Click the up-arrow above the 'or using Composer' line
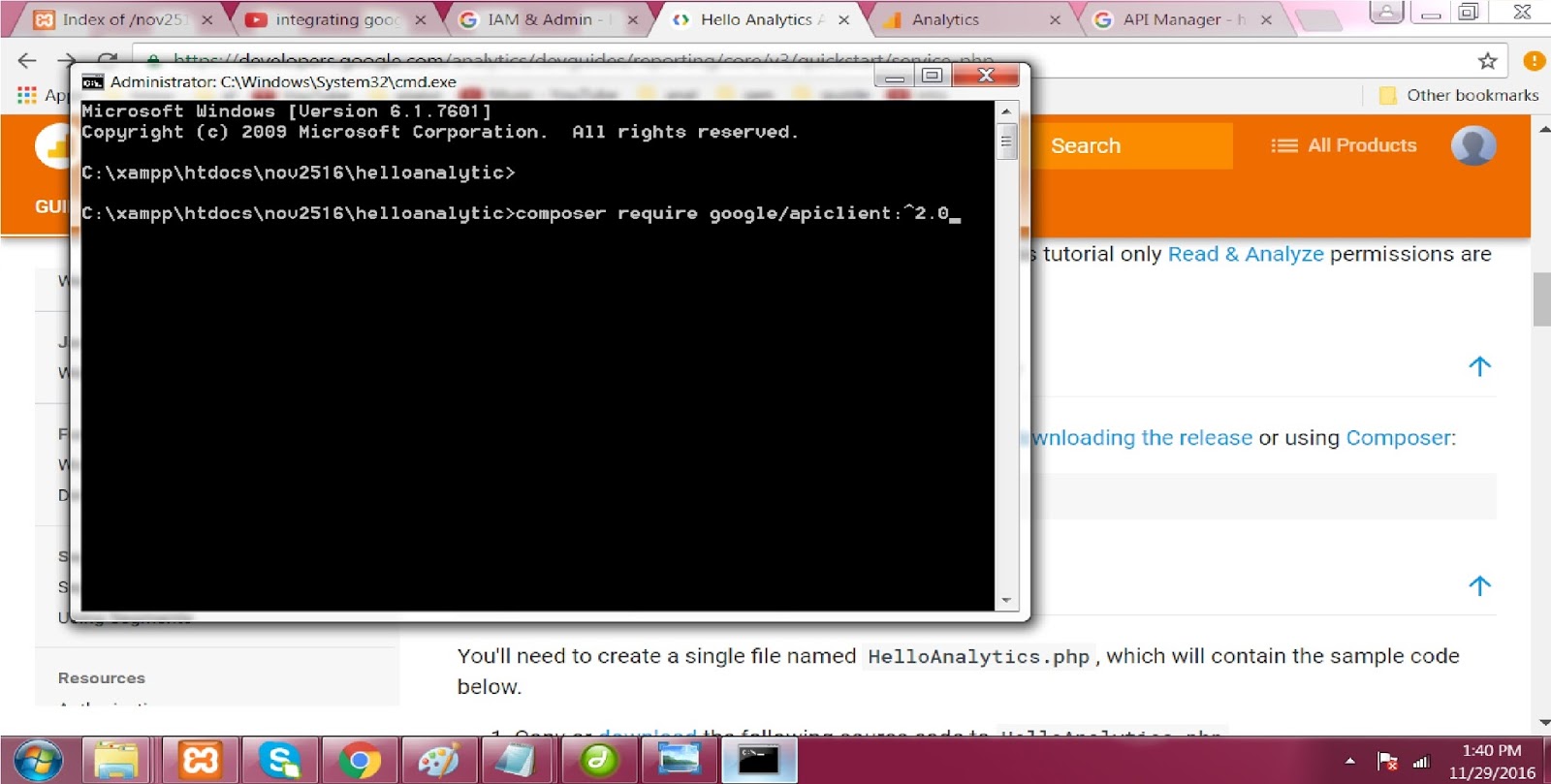The width and height of the screenshot is (1551, 784). tap(1479, 366)
